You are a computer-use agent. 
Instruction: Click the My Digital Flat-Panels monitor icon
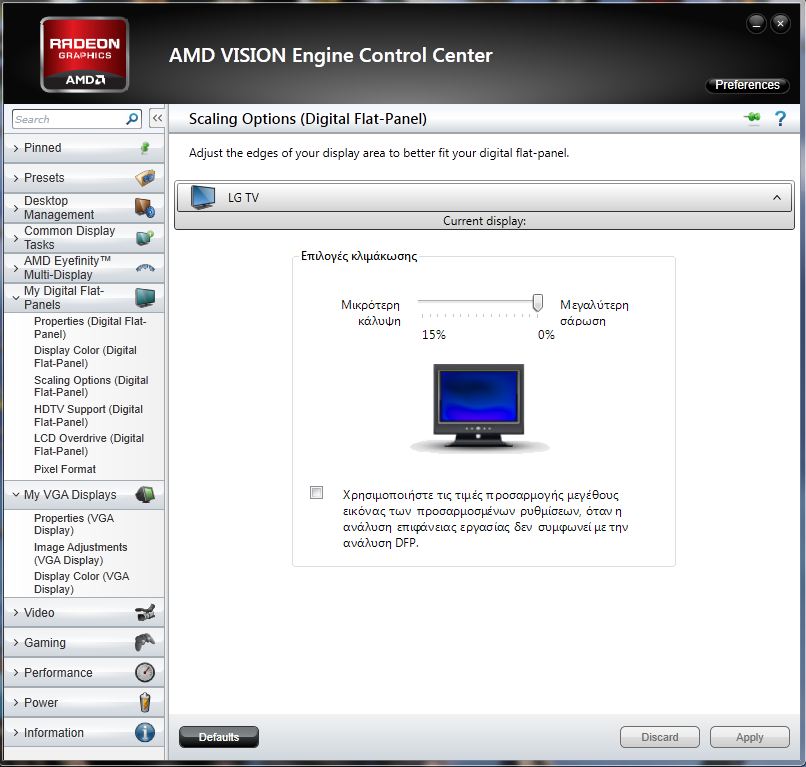(145, 297)
